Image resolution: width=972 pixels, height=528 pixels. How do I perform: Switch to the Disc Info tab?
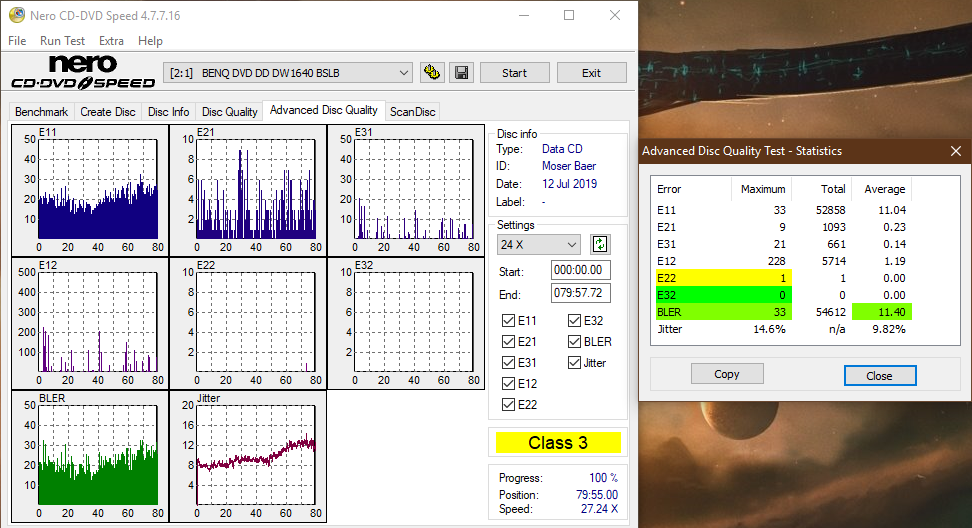168,112
